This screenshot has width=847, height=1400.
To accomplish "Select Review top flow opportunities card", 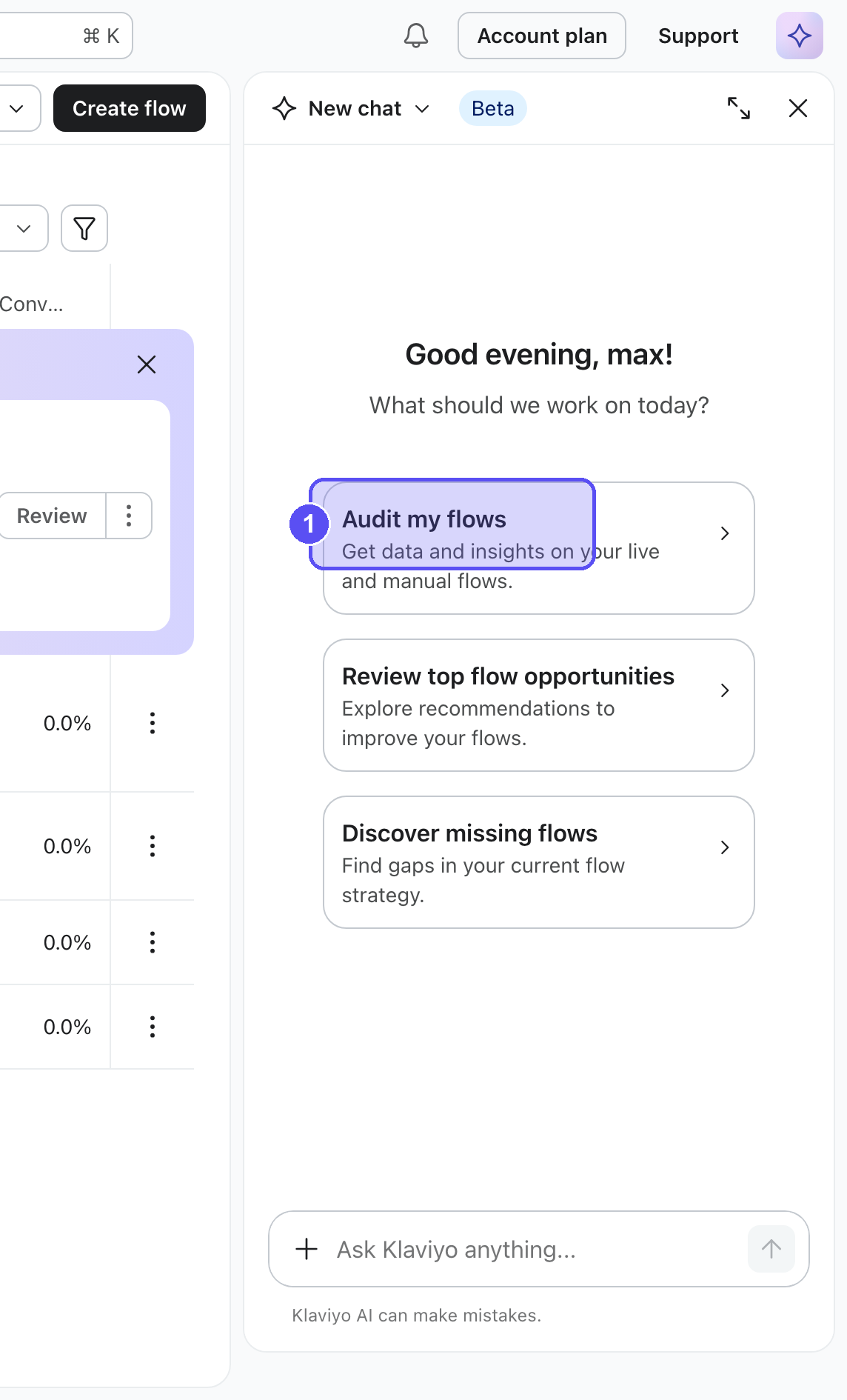I will click(539, 705).
